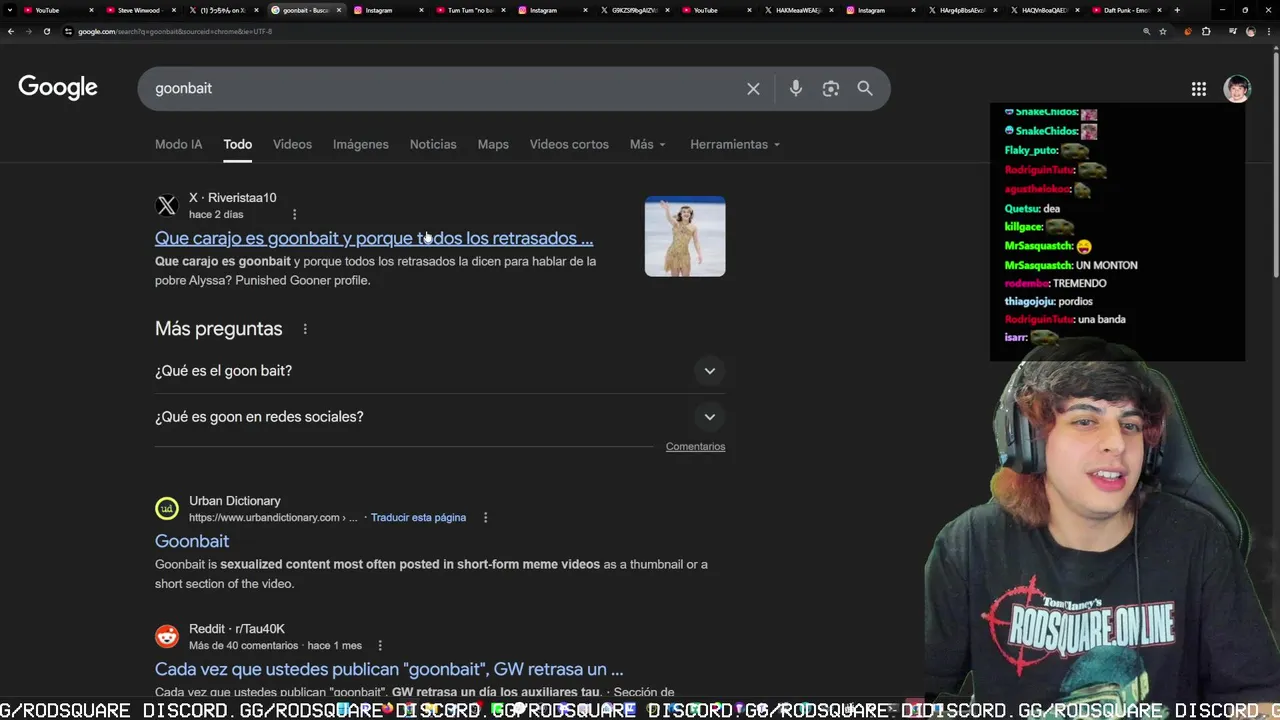The image size is (1280, 720).
Task: Switch to Videos results tab
Action: click(293, 144)
